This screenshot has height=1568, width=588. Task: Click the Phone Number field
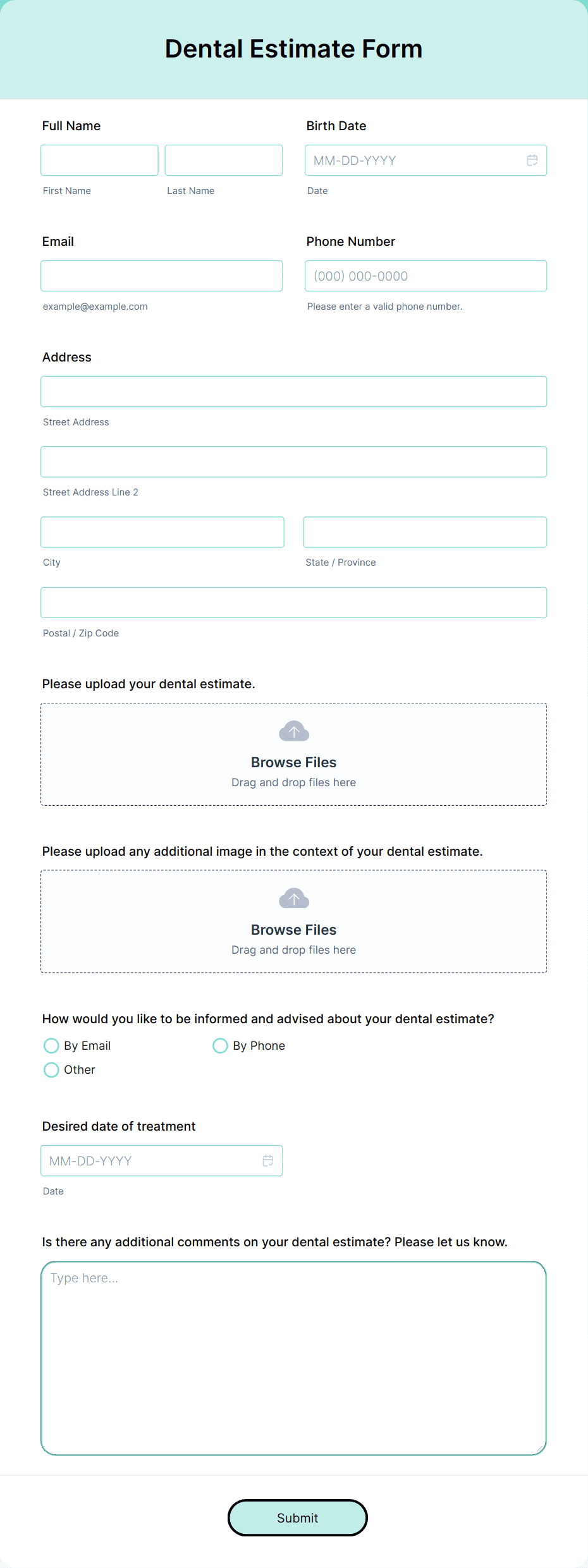425,276
